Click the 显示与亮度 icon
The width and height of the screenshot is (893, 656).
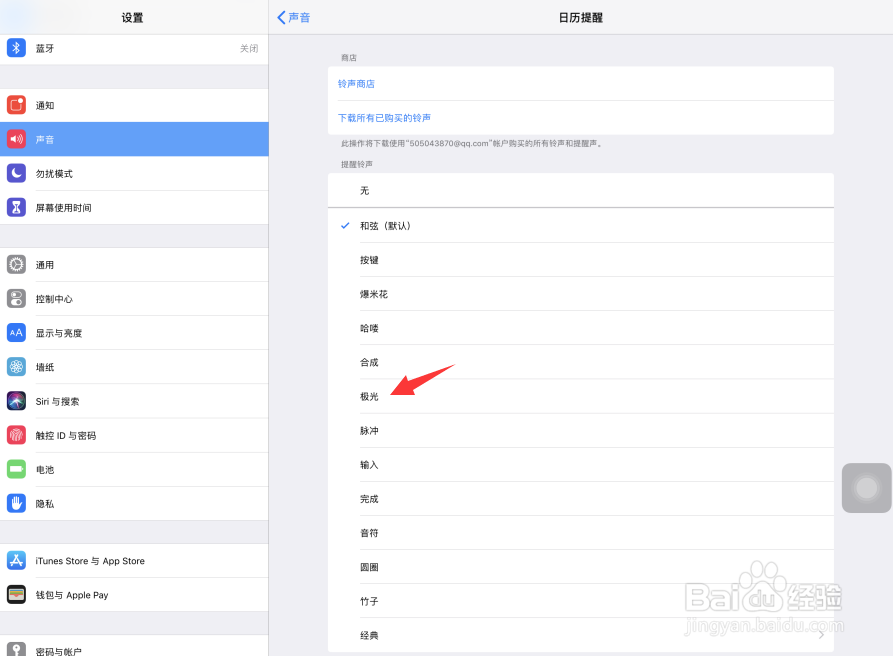click(x=16, y=332)
